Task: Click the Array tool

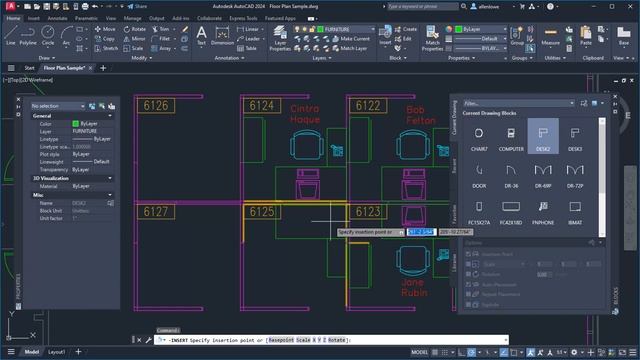Action: (161, 48)
